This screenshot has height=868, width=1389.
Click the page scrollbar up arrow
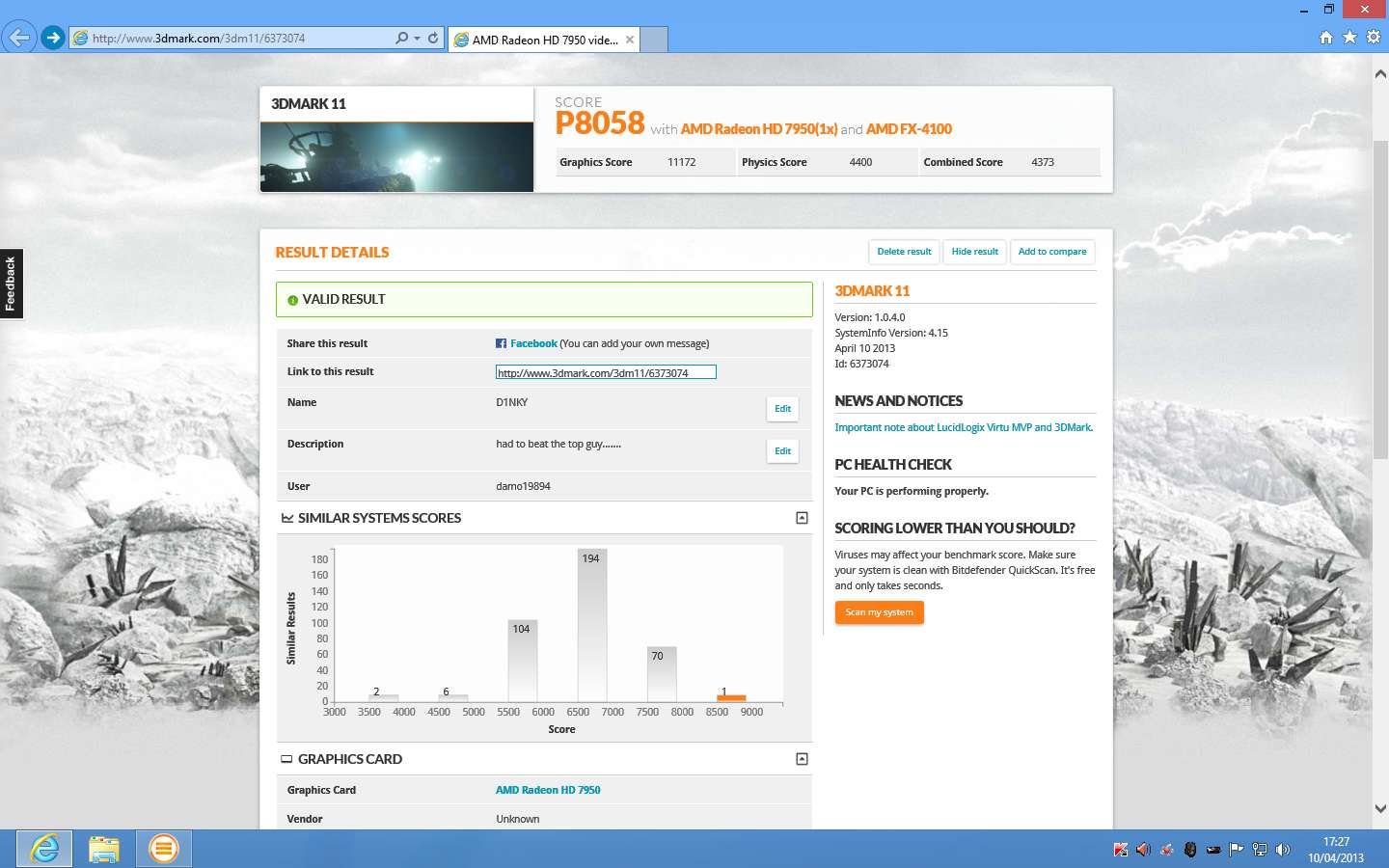1380,73
